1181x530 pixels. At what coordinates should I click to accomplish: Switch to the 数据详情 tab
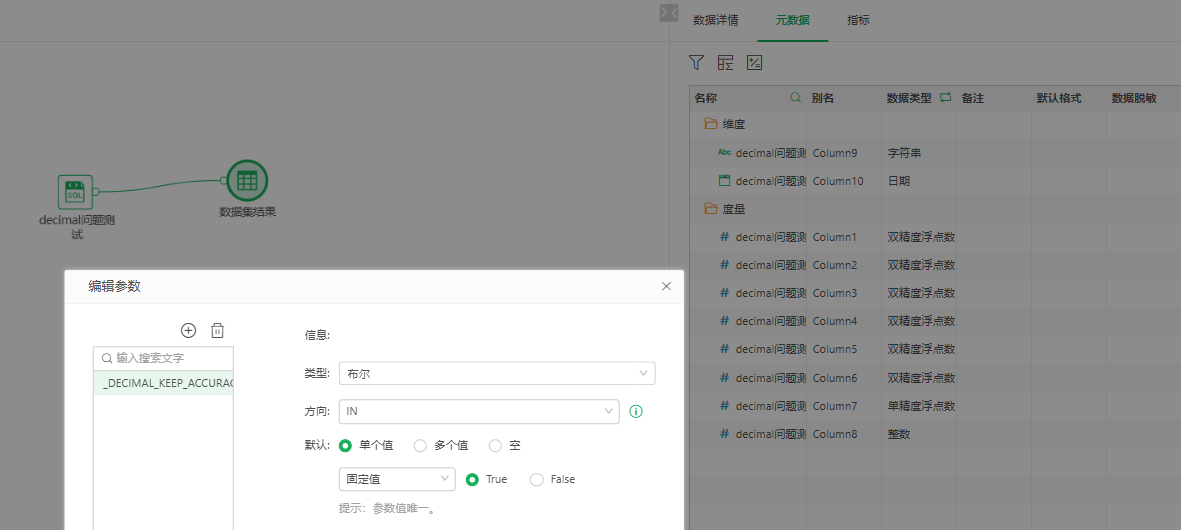coord(716,20)
